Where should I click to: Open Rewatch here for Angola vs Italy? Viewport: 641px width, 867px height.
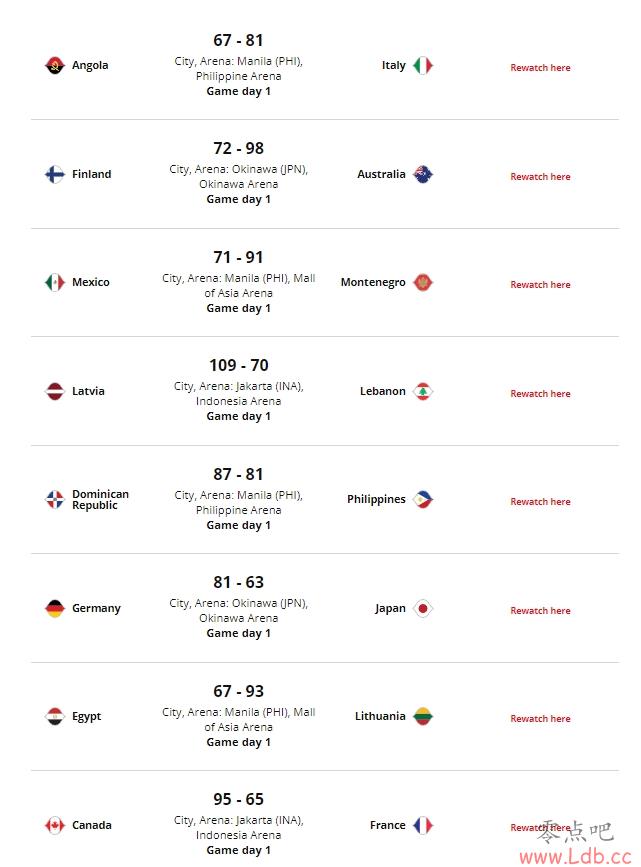[540, 67]
